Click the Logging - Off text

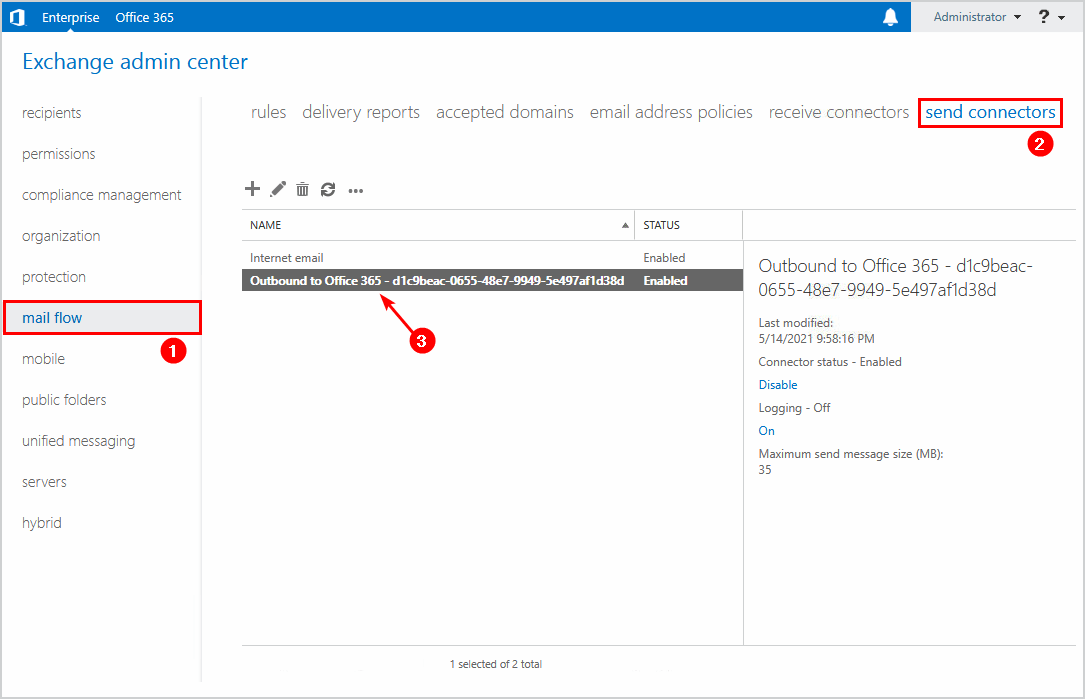coord(794,408)
